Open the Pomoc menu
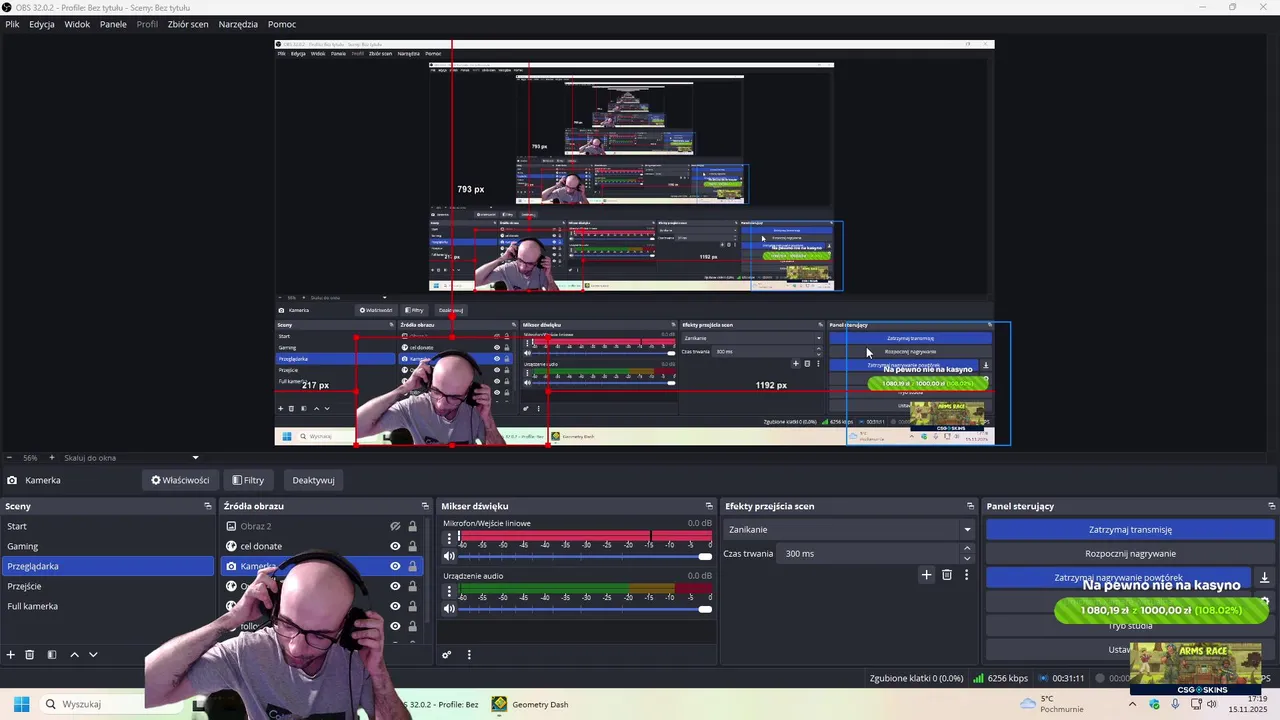The height and width of the screenshot is (720, 1280). pyautogui.click(x=282, y=24)
